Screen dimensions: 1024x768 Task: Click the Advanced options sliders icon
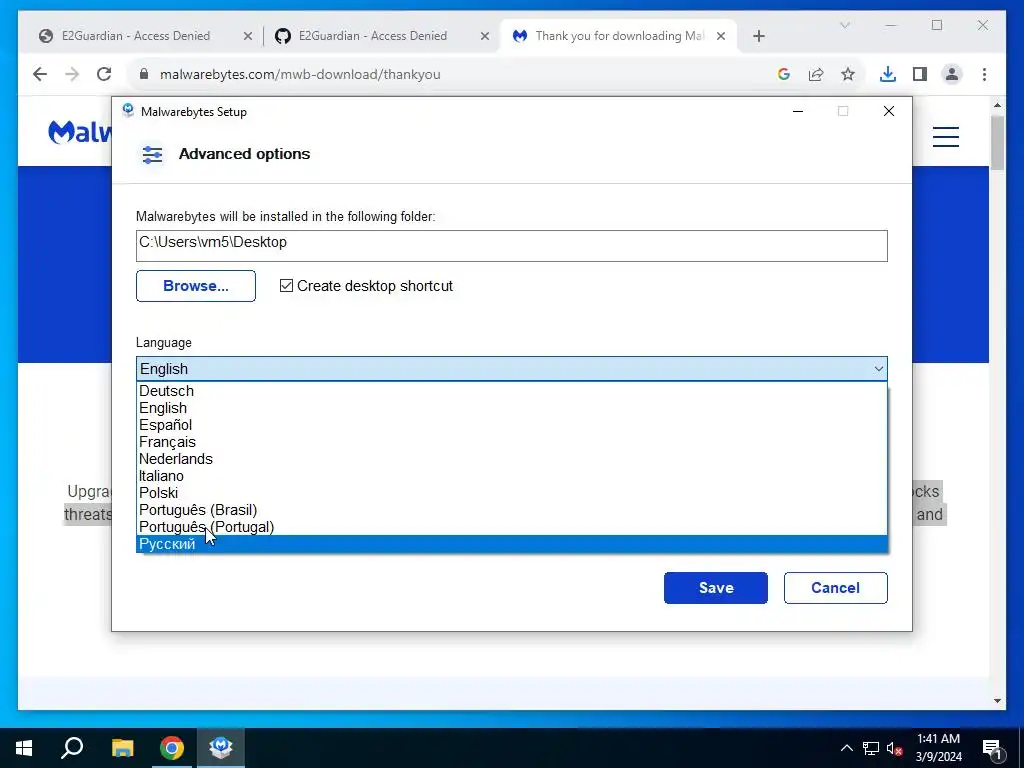pos(152,155)
